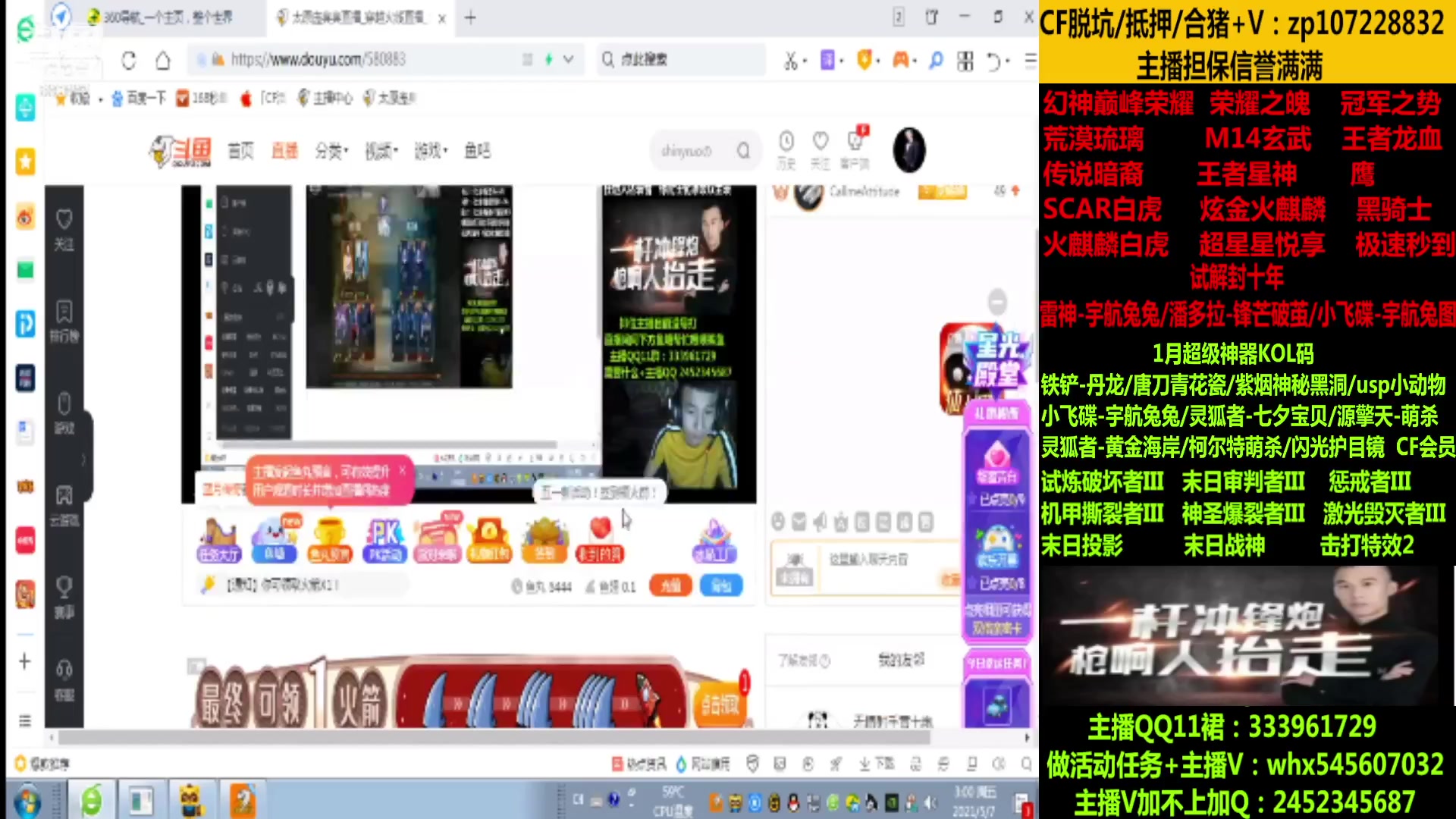The height and width of the screenshot is (819, 1456).
Task: Click the blue 背包 backpack button
Action: pyautogui.click(x=721, y=585)
